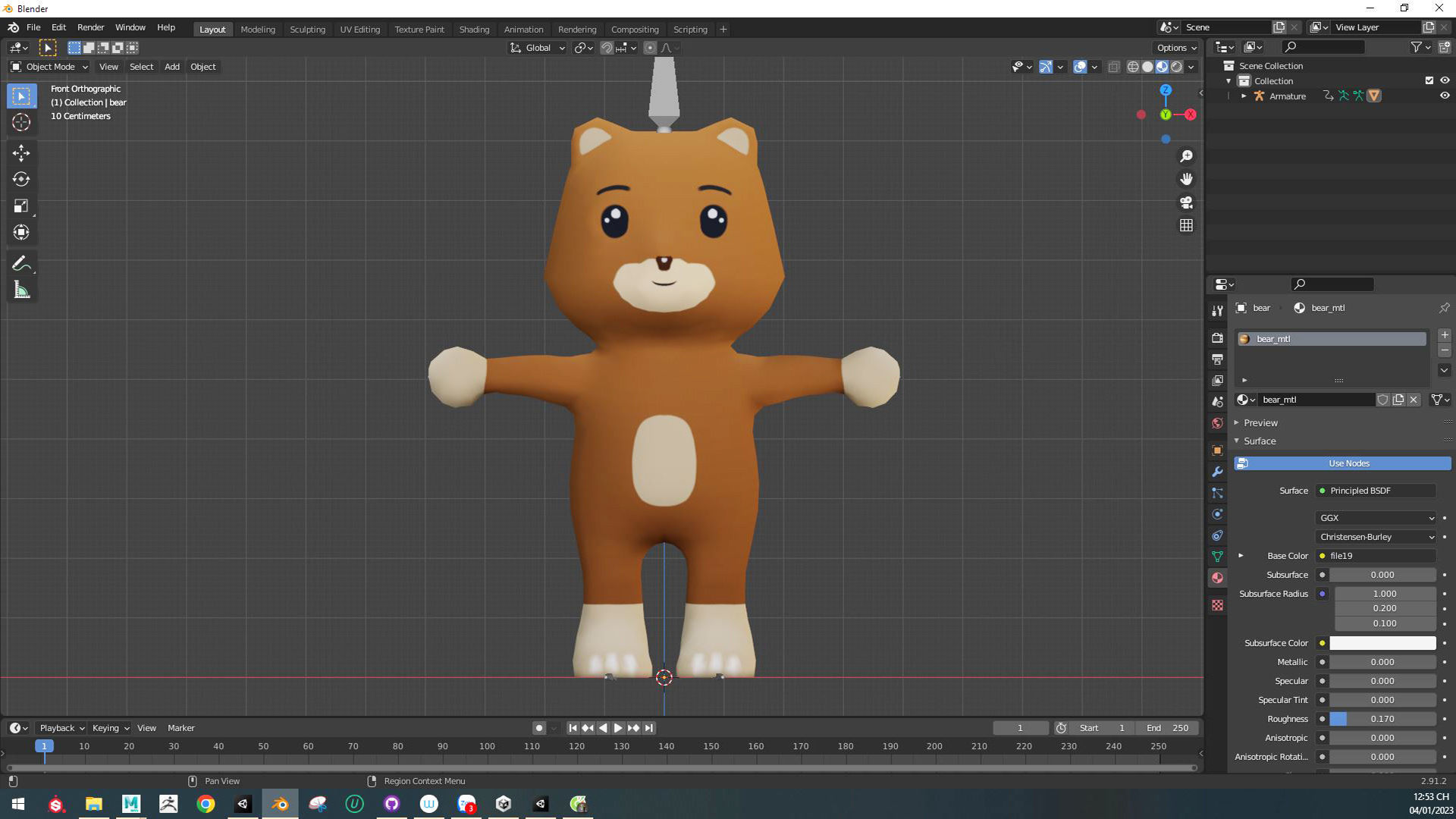Viewport: 1456px width, 819px height.
Task: Activate the Select Box tool
Action: (21, 96)
